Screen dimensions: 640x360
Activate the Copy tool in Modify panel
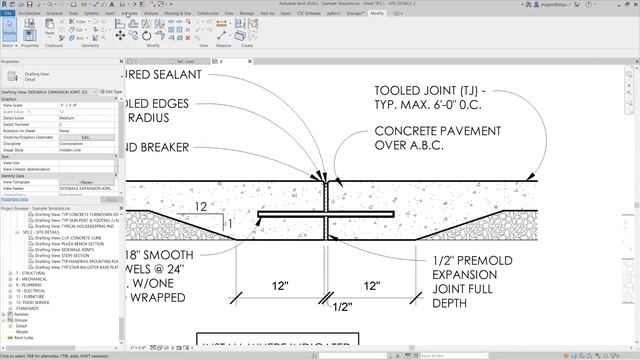click(x=133, y=36)
